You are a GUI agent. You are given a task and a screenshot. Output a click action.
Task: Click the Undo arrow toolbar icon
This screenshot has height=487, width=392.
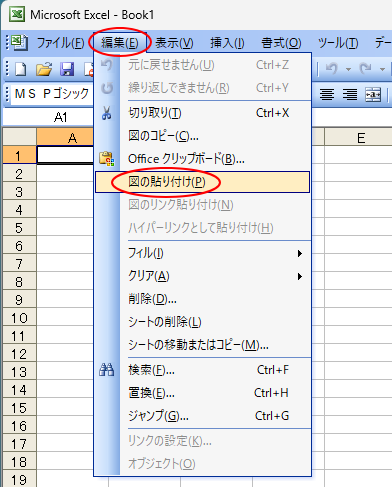pos(332,69)
